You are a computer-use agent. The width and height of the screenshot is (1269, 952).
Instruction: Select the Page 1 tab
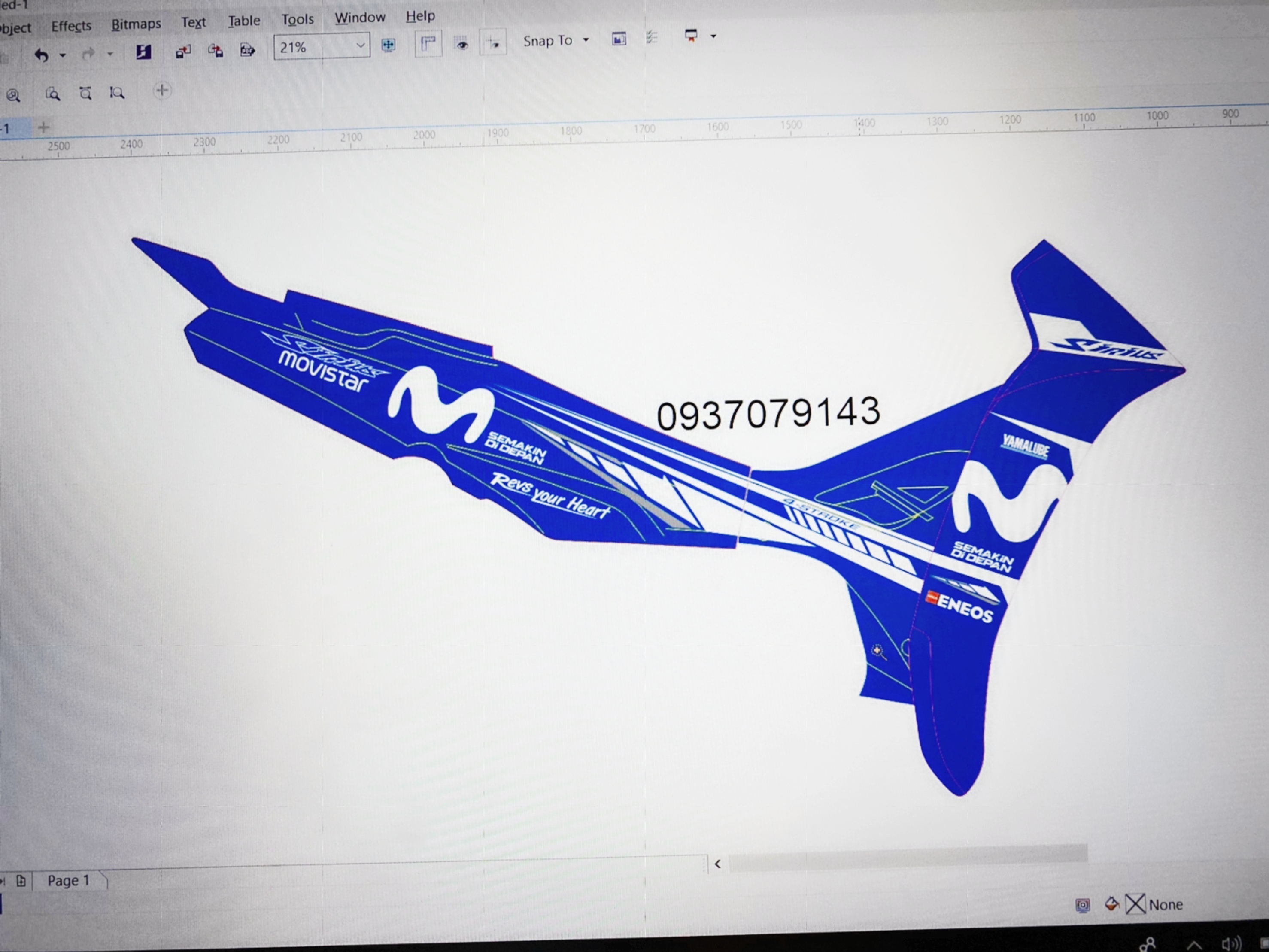(x=68, y=880)
